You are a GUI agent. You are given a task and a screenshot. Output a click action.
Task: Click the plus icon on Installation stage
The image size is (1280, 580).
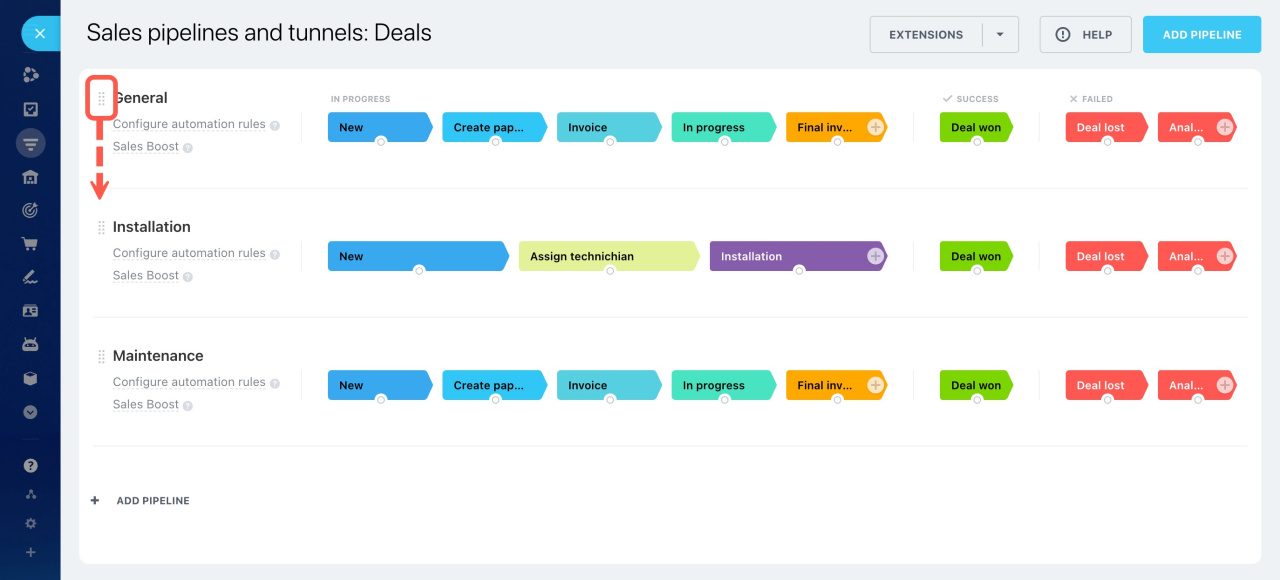pyautogui.click(x=875, y=256)
